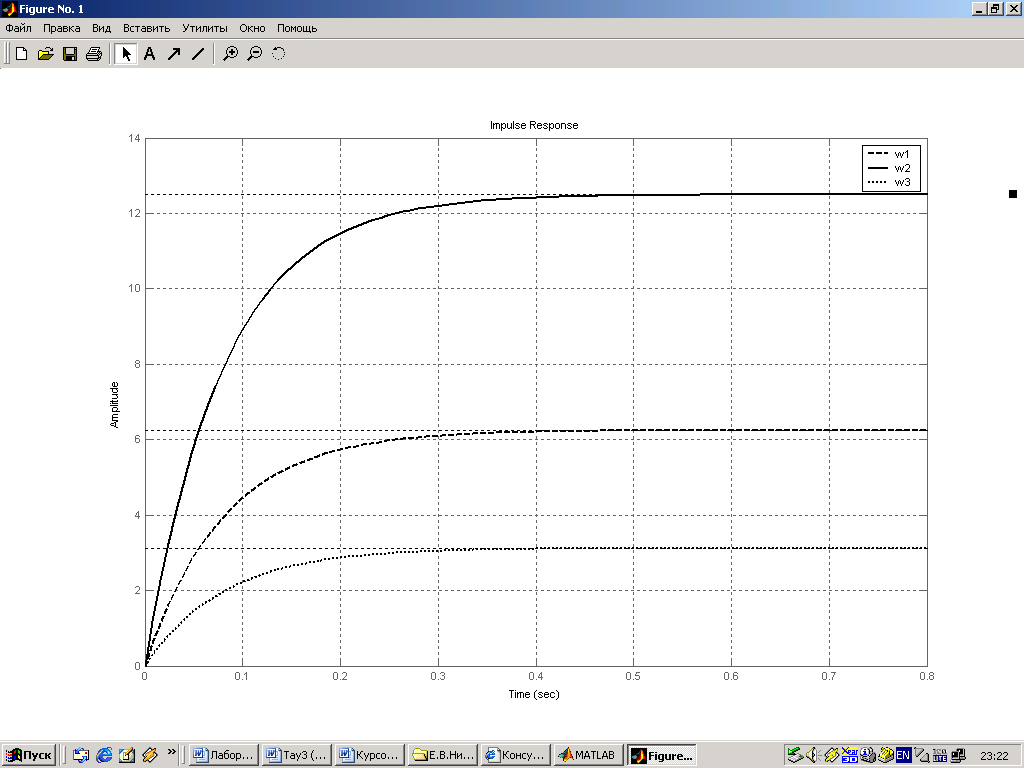1024x768 pixels.
Task: Insert text with the A tool
Action: click(x=150, y=54)
